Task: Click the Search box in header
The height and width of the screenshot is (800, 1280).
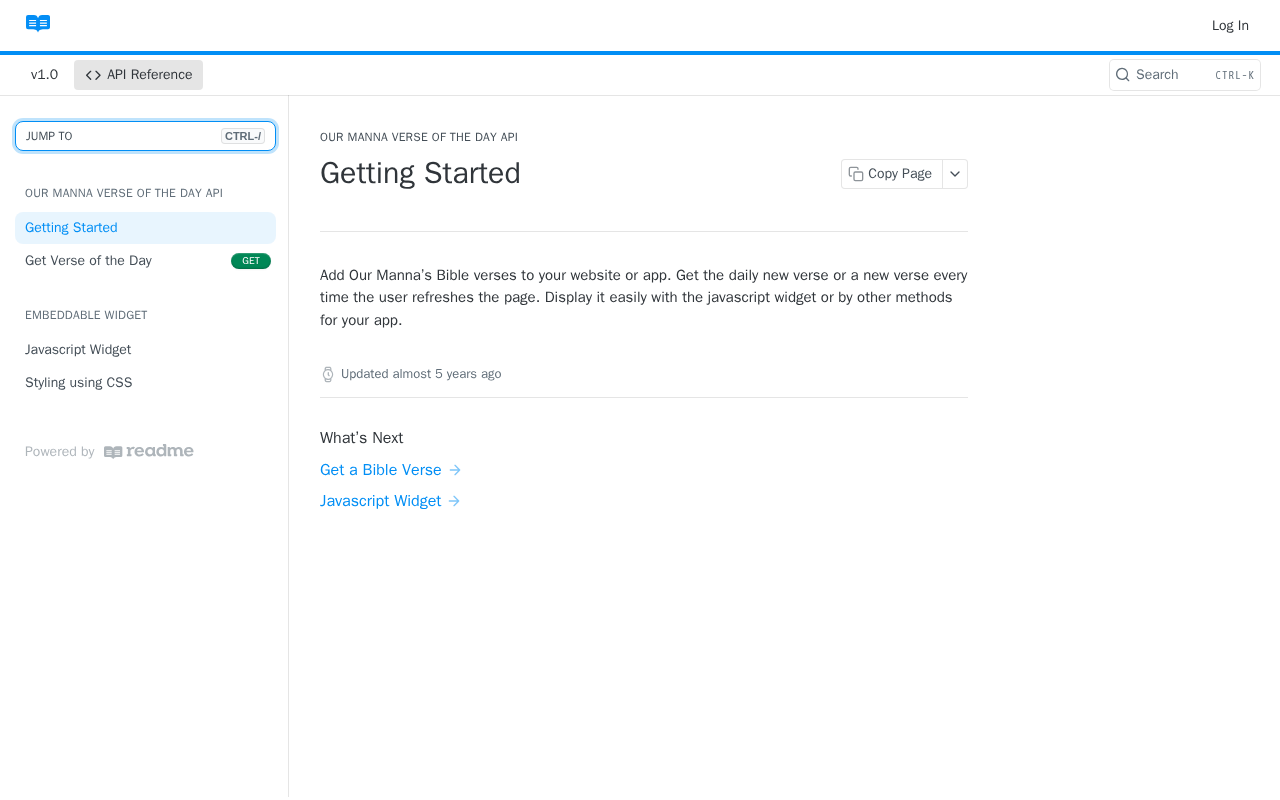Action: 1184,75
